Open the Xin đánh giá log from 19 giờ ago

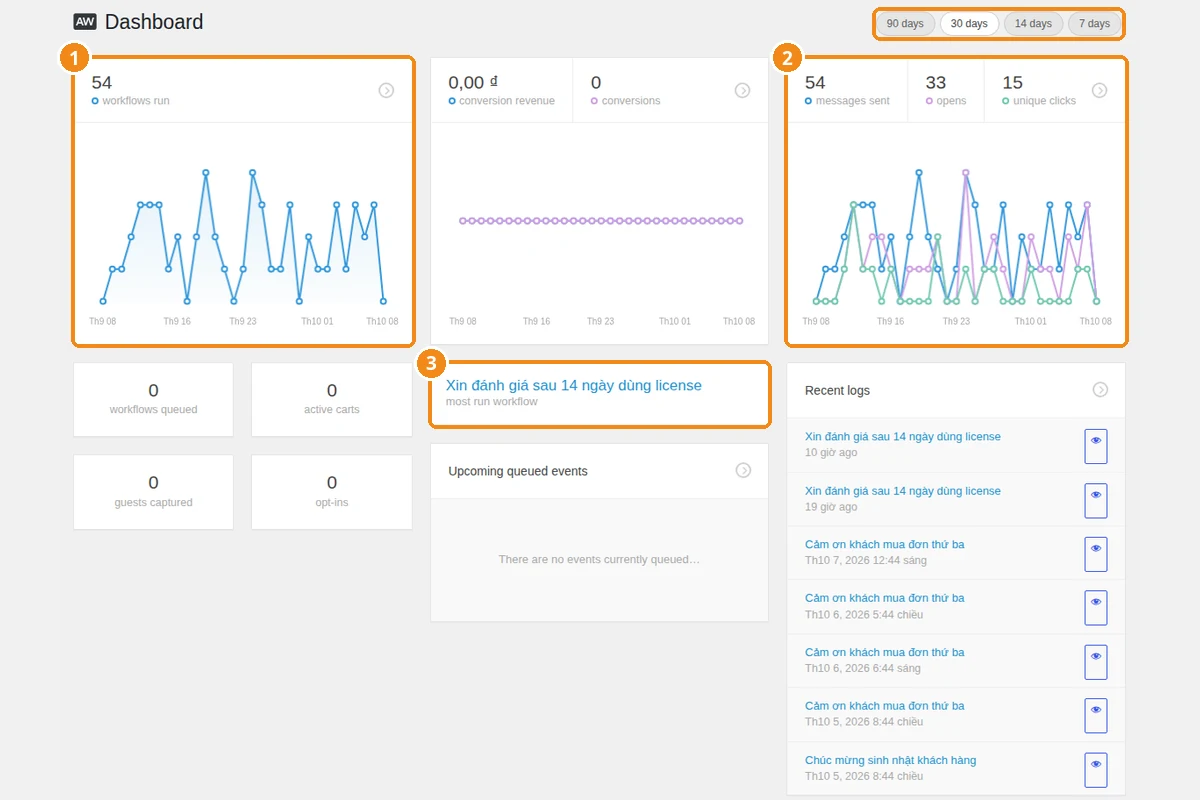pos(903,491)
